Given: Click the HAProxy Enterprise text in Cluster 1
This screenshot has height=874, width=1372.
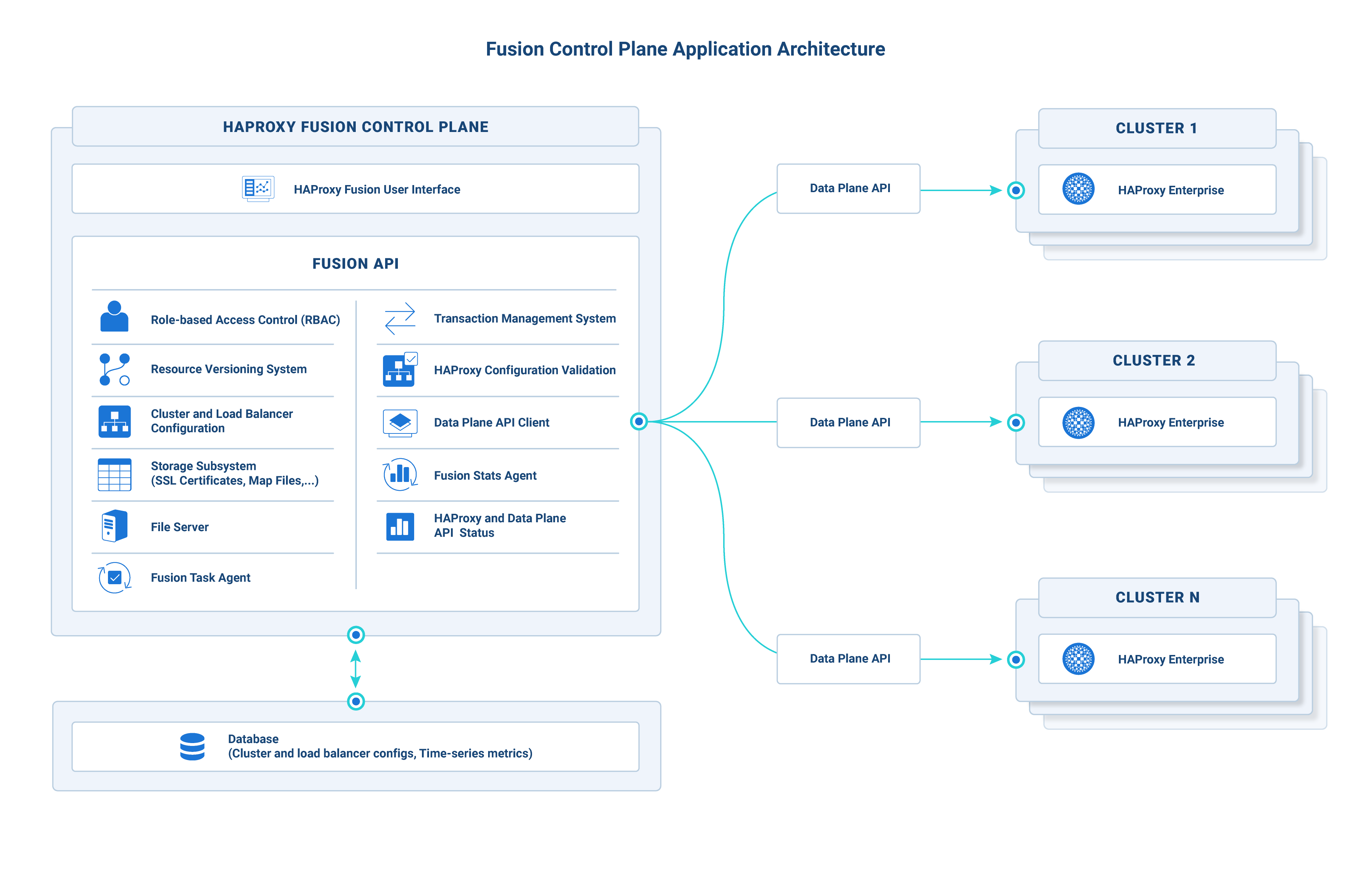Looking at the screenshot, I should click(x=1171, y=190).
